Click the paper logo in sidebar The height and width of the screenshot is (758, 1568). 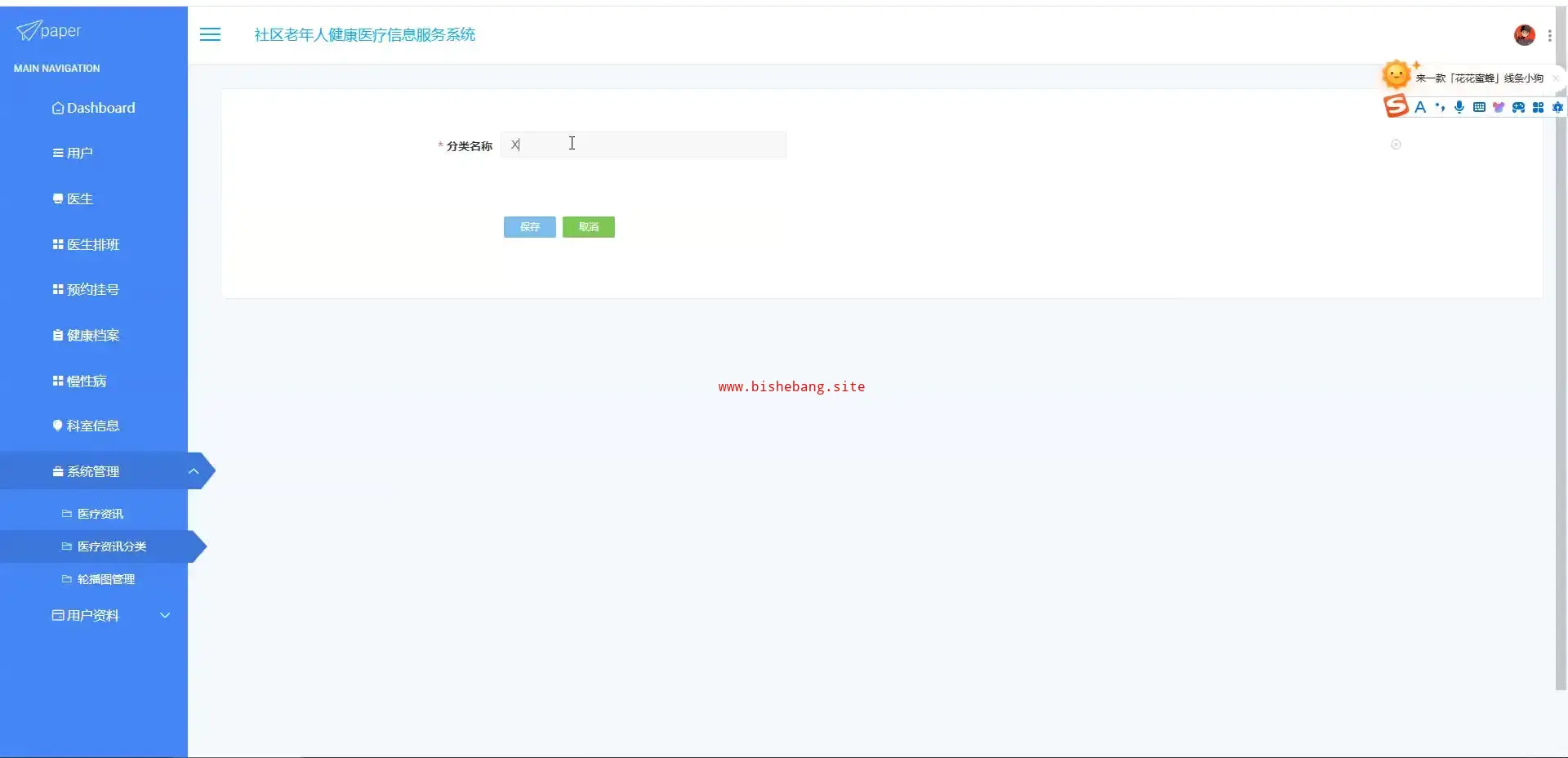48,31
